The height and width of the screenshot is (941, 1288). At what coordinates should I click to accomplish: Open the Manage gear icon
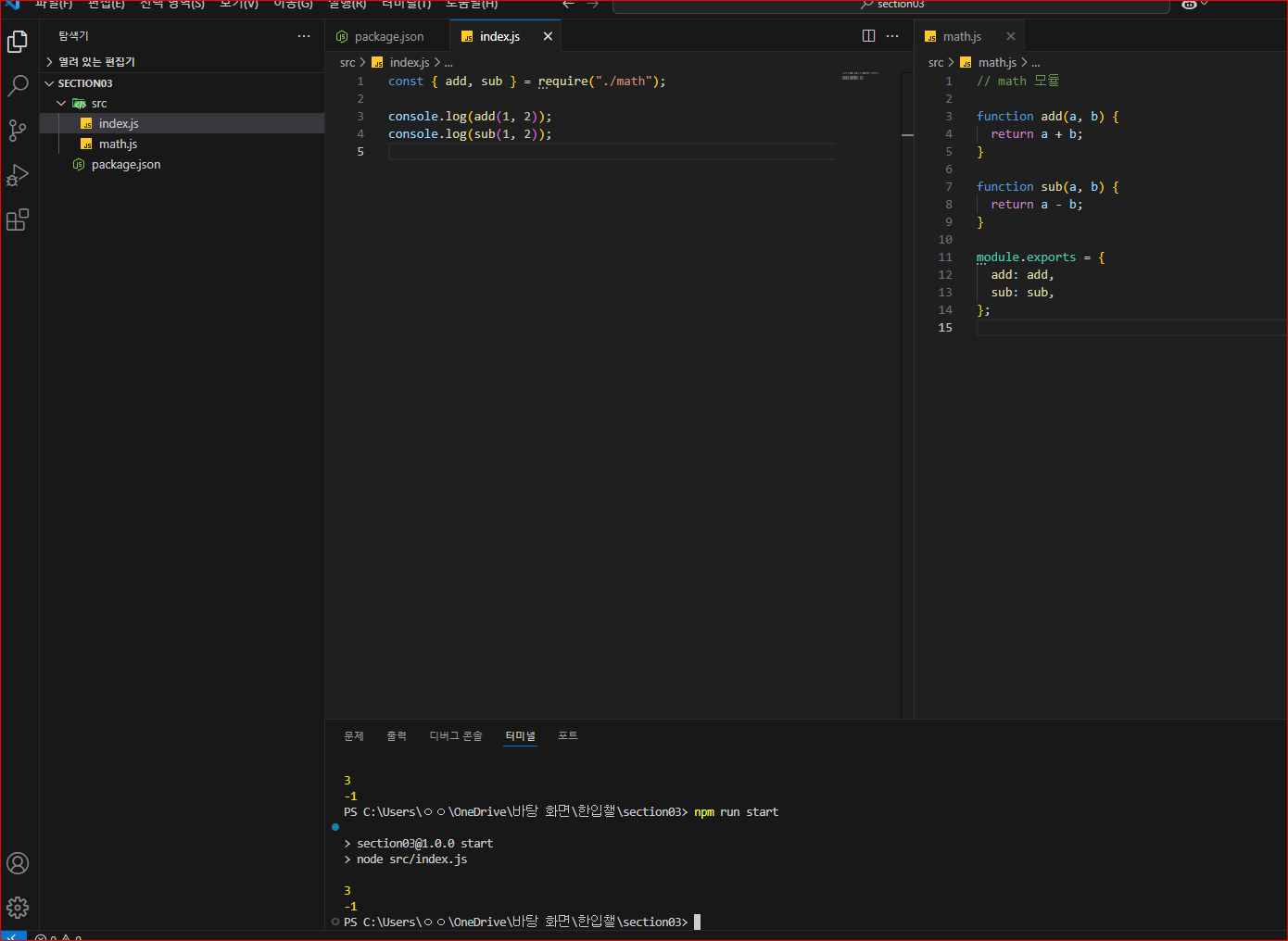[x=18, y=908]
